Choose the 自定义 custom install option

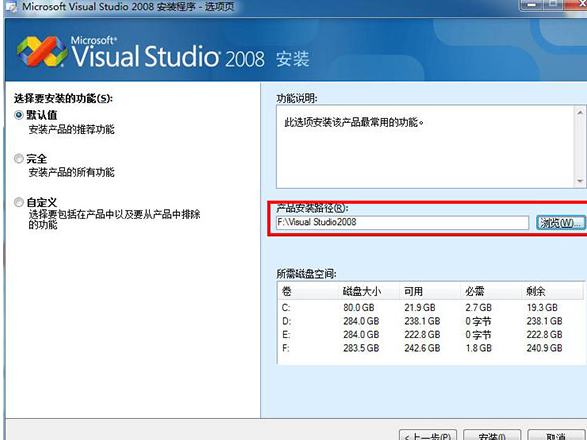(x=18, y=202)
